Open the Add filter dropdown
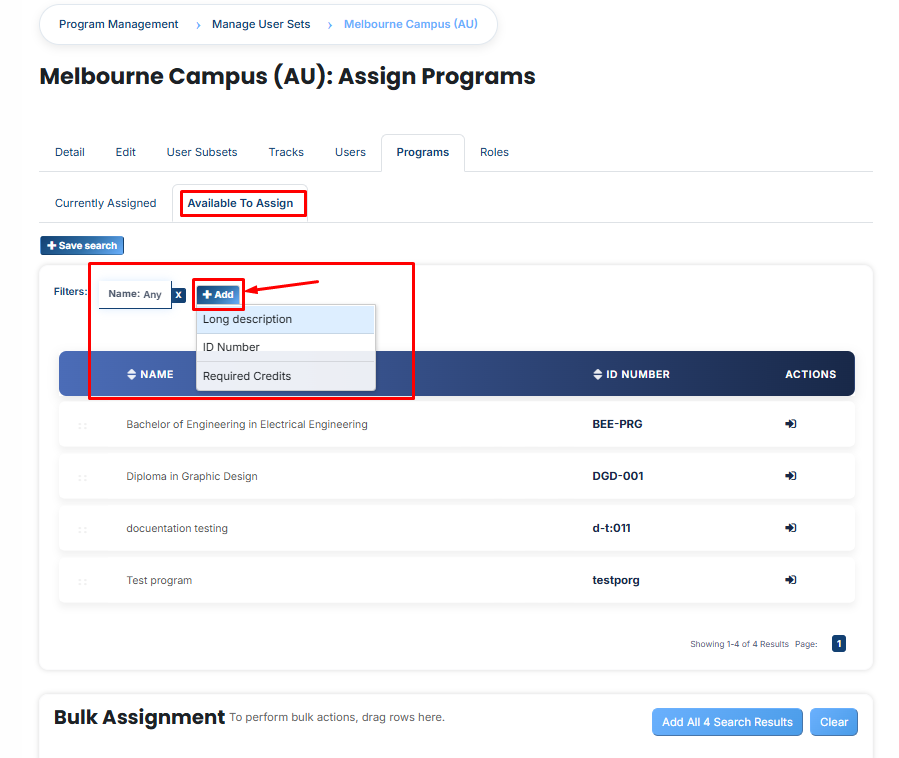This screenshot has width=899, height=758. [218, 295]
